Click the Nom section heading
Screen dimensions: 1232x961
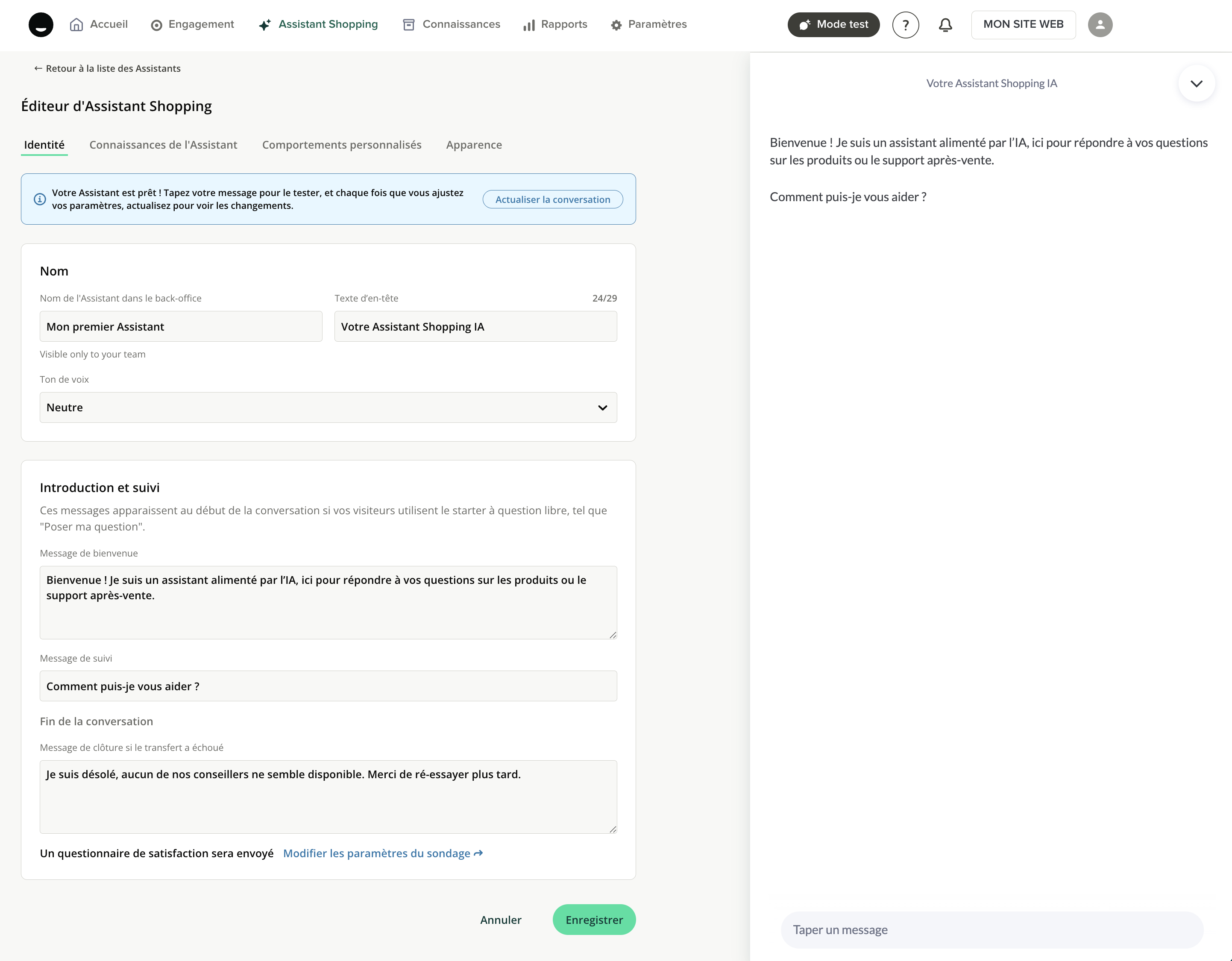tap(54, 271)
